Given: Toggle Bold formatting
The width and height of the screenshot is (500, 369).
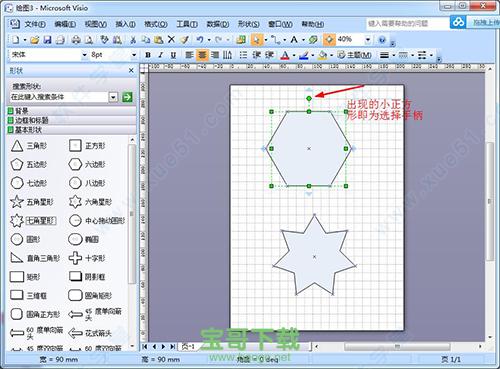Looking at the screenshot, I should (148, 55).
